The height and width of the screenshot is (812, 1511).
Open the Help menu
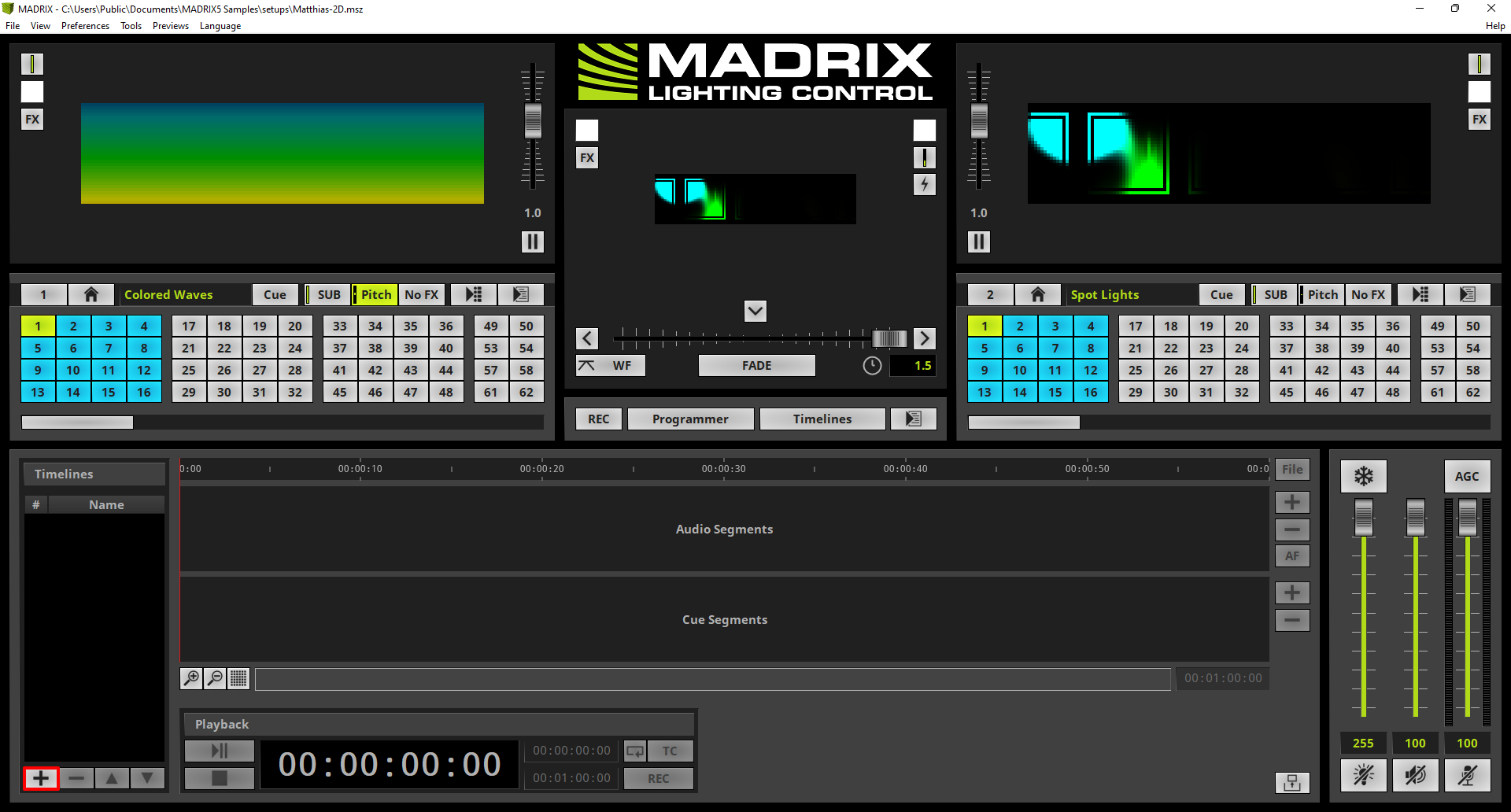(1495, 26)
